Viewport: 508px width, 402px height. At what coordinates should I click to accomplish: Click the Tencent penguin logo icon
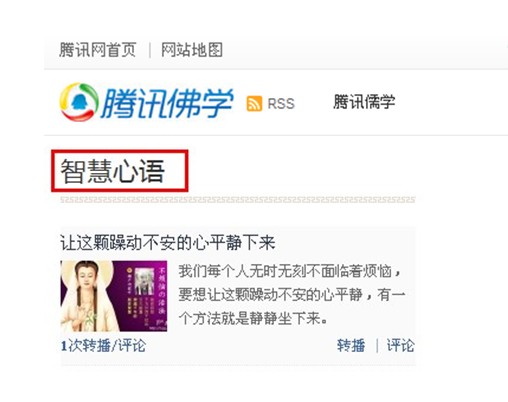point(79,102)
